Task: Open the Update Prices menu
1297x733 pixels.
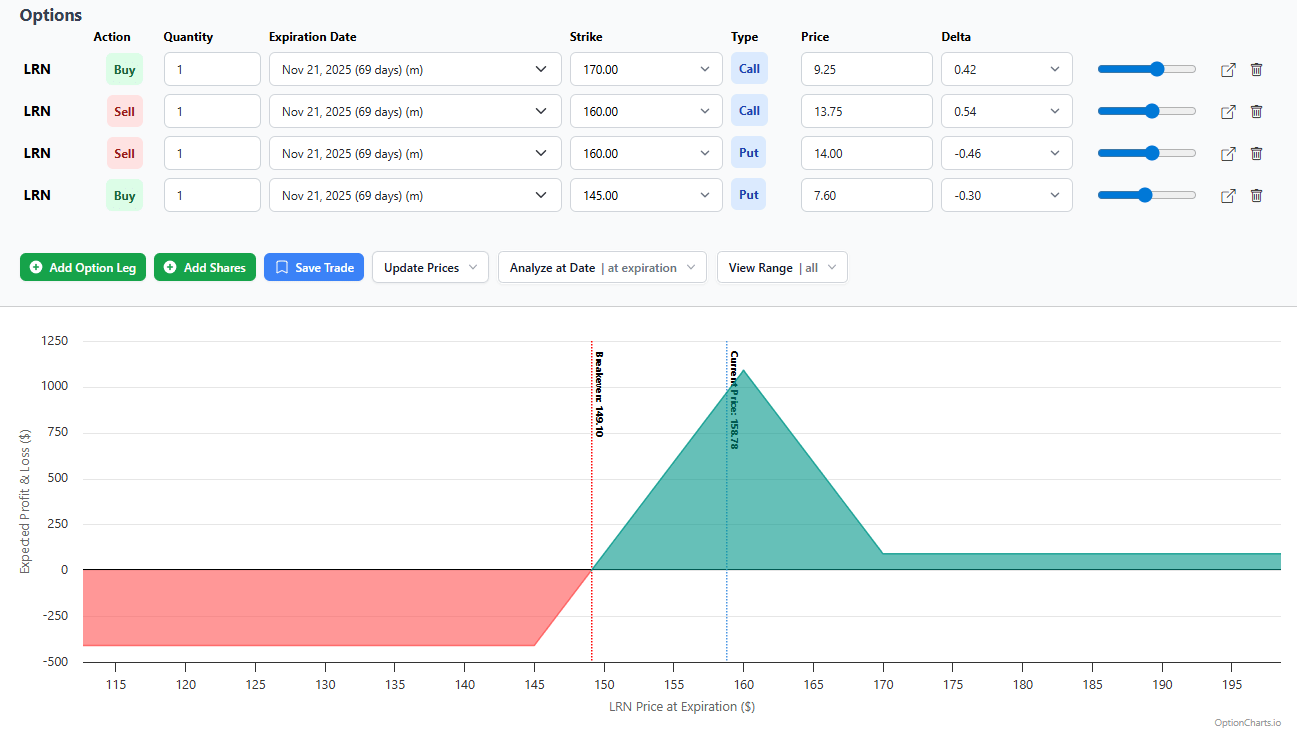Action: tap(430, 267)
